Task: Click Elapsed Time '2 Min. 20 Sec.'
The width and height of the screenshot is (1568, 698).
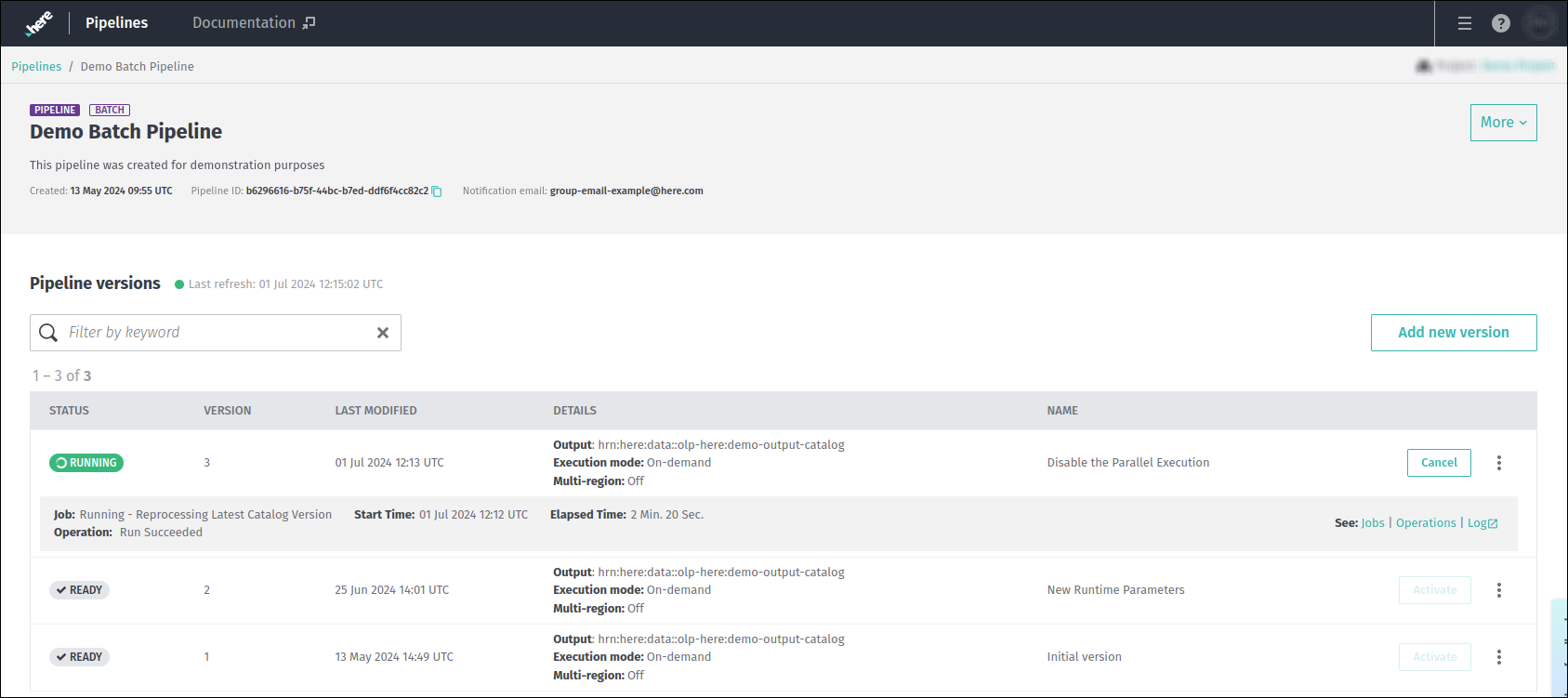Action: [x=667, y=515]
